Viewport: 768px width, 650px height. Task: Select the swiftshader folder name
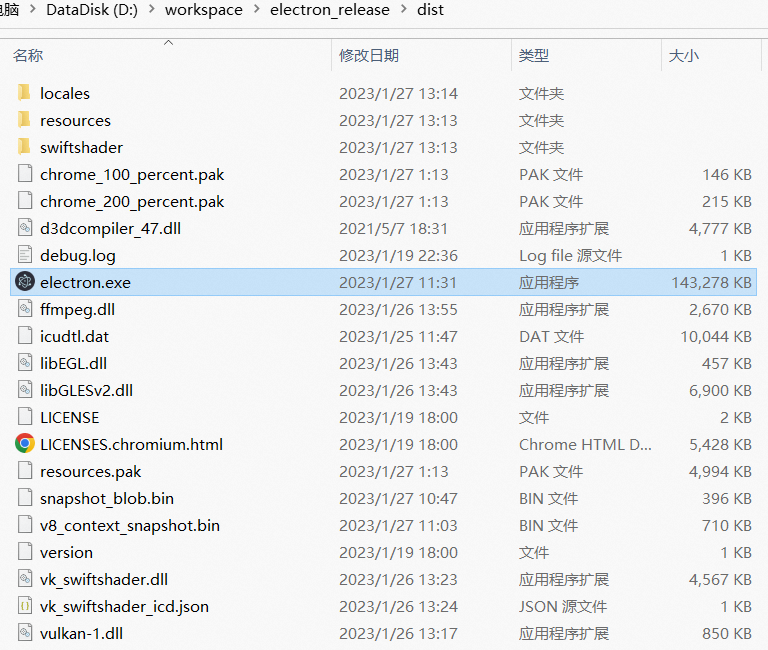[x=81, y=147]
